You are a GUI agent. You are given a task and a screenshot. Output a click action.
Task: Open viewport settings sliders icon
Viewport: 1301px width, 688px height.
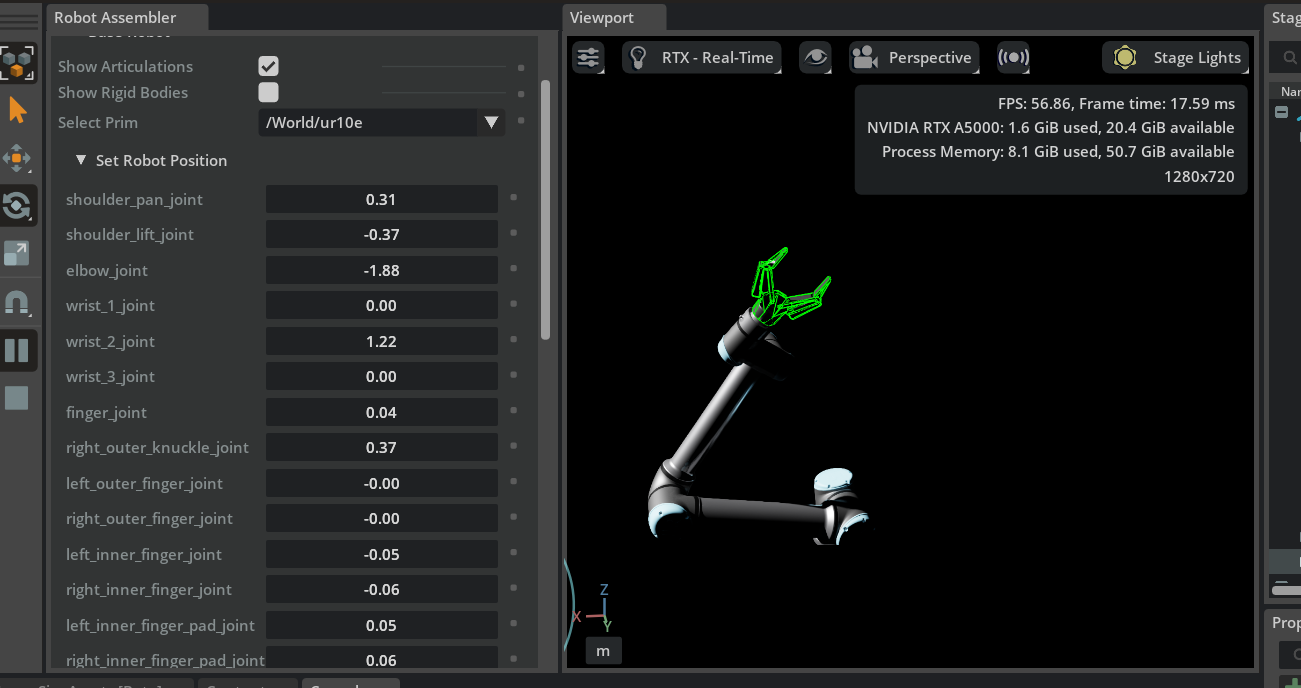click(x=588, y=58)
